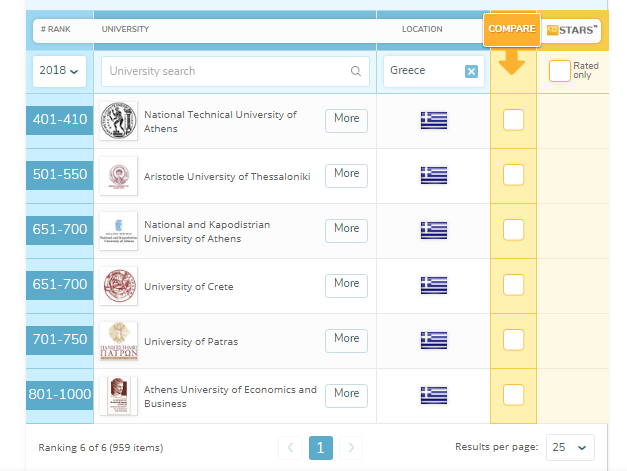Open Athens University of Economics and Business link
The image size is (627, 471).
tap(230, 397)
